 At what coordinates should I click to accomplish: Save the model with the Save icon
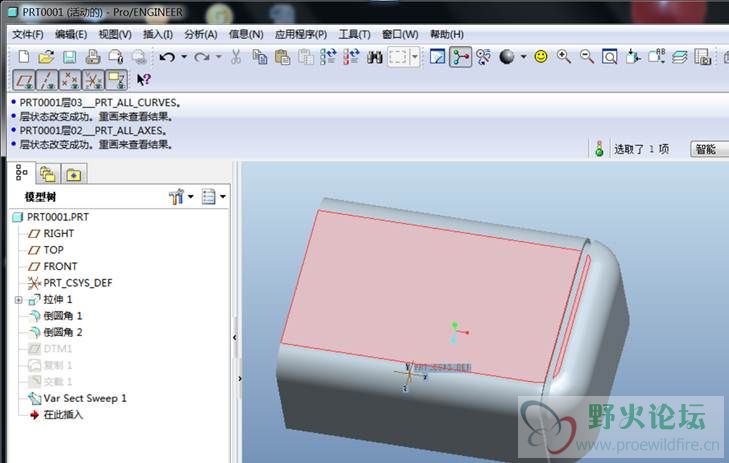coord(70,57)
